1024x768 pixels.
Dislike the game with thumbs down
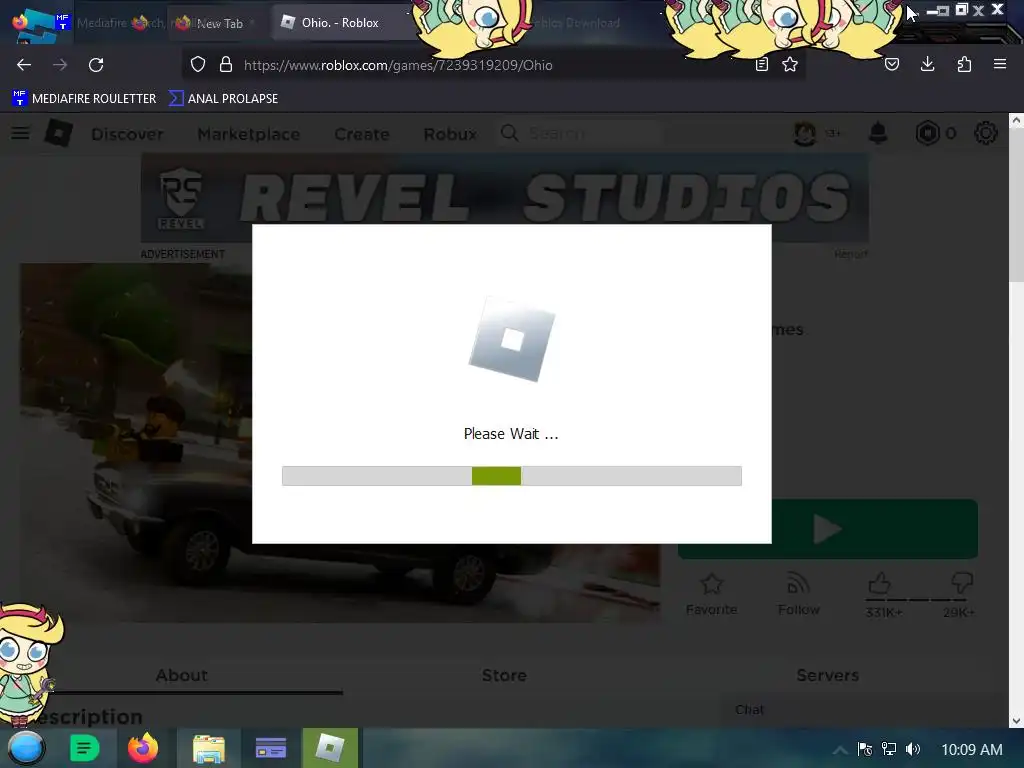click(x=962, y=583)
